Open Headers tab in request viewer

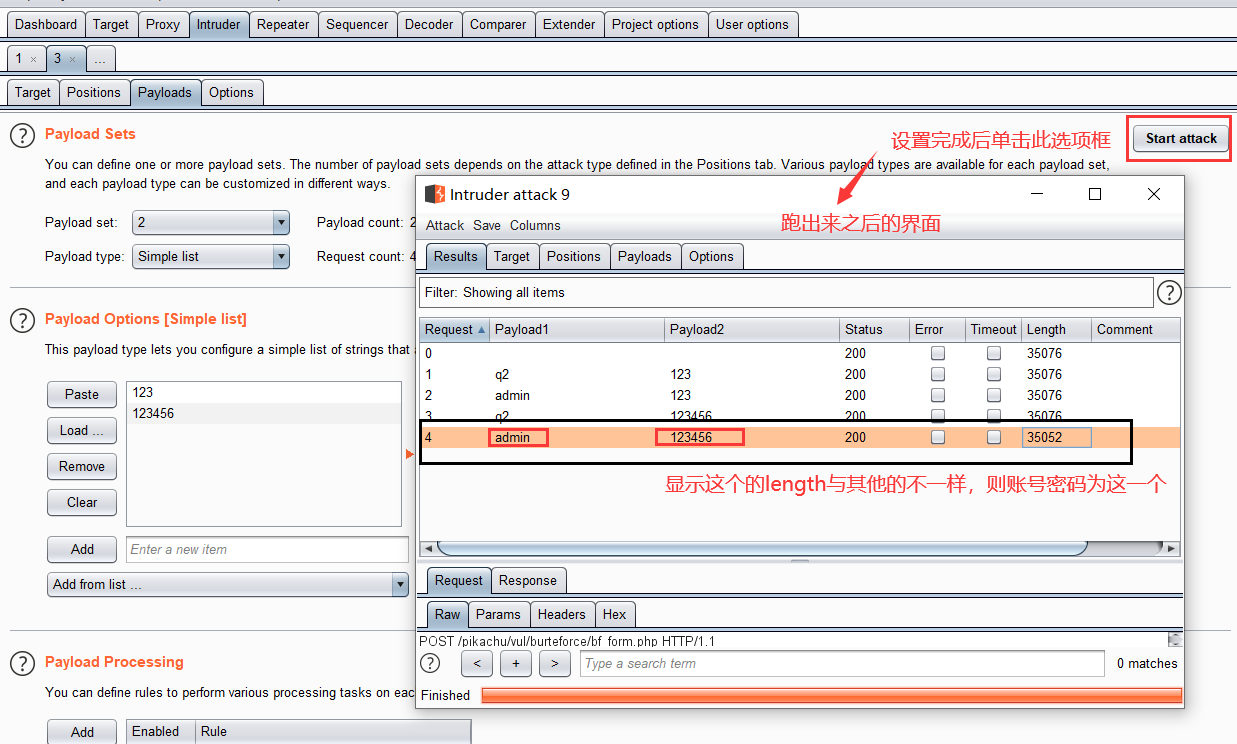[x=561, y=614]
